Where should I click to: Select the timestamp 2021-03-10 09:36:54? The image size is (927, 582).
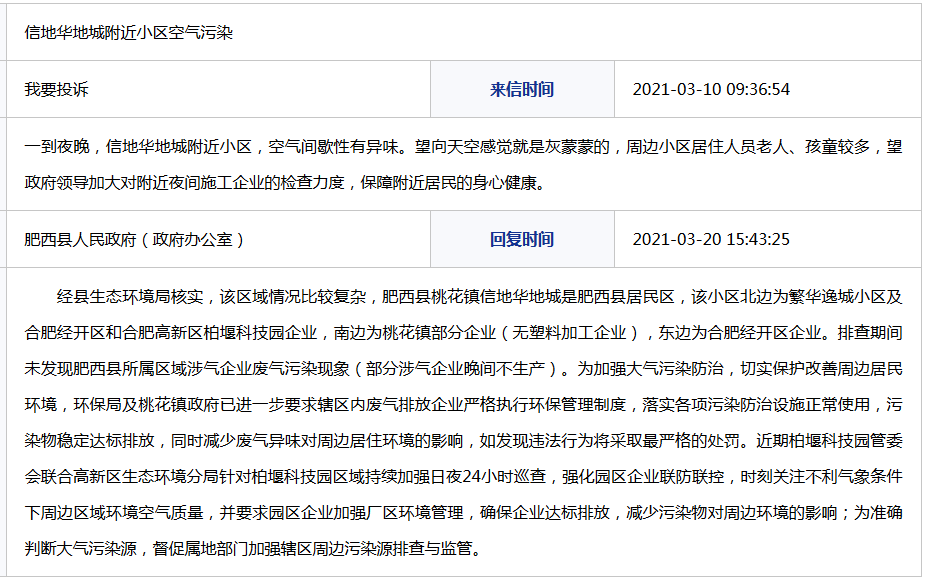tap(711, 89)
